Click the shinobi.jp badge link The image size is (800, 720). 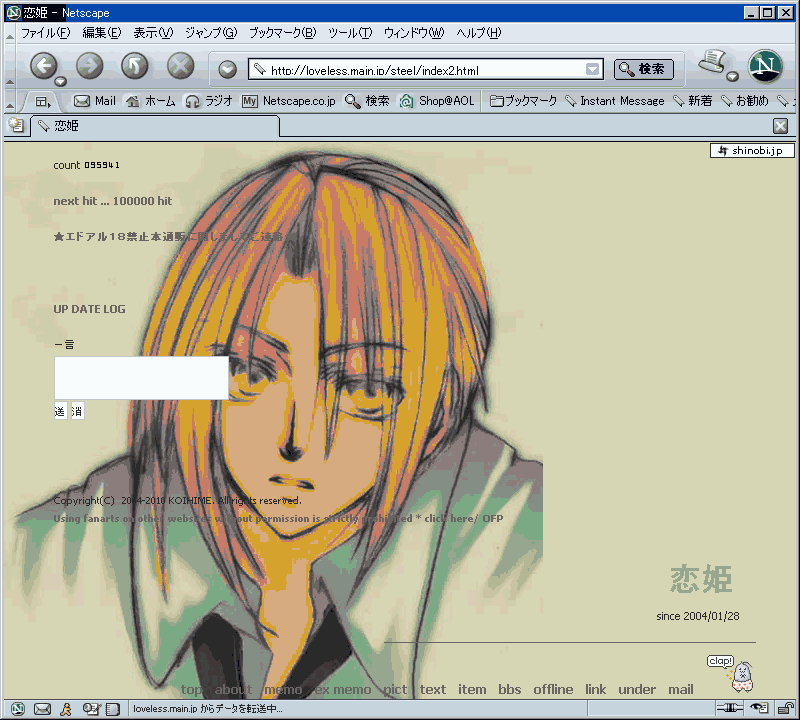[752, 151]
